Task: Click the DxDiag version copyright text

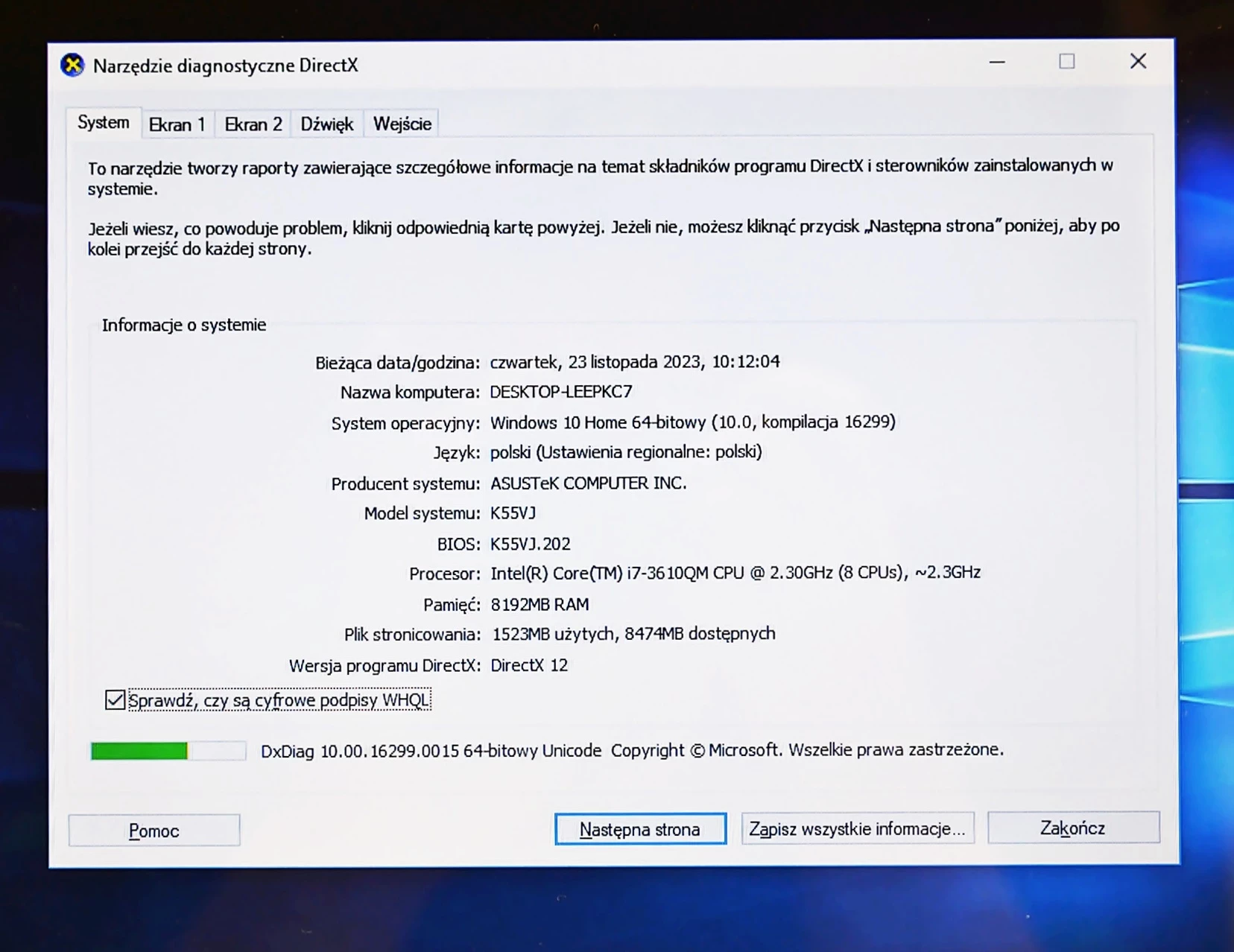Action: 632,750
